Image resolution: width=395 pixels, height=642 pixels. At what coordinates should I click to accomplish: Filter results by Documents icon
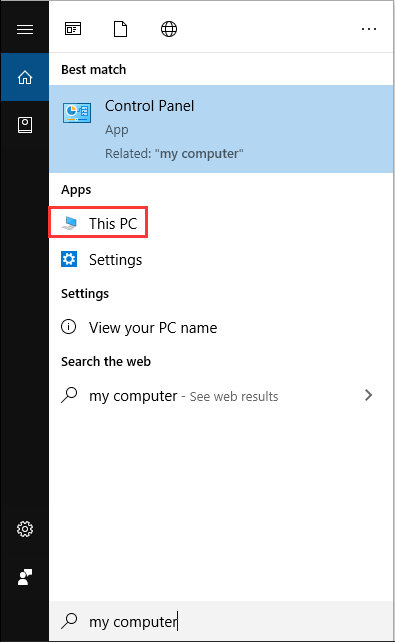point(120,29)
